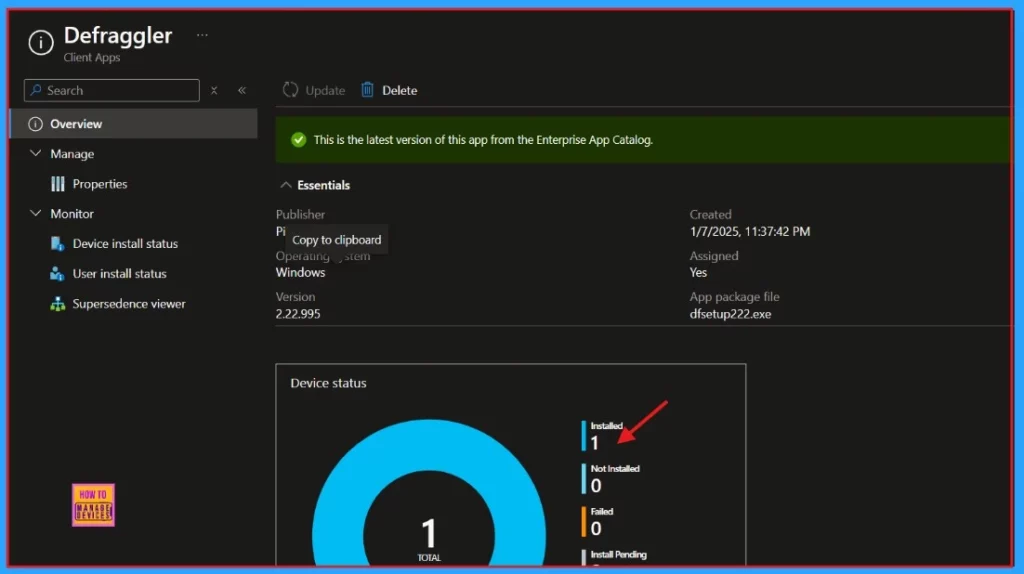
Task: Click the Installed count 1
Action: click(x=594, y=443)
